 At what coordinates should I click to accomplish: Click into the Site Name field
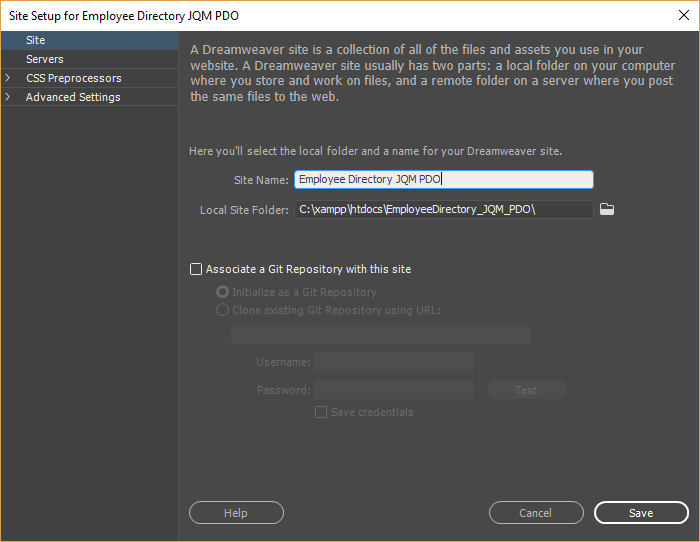443,180
